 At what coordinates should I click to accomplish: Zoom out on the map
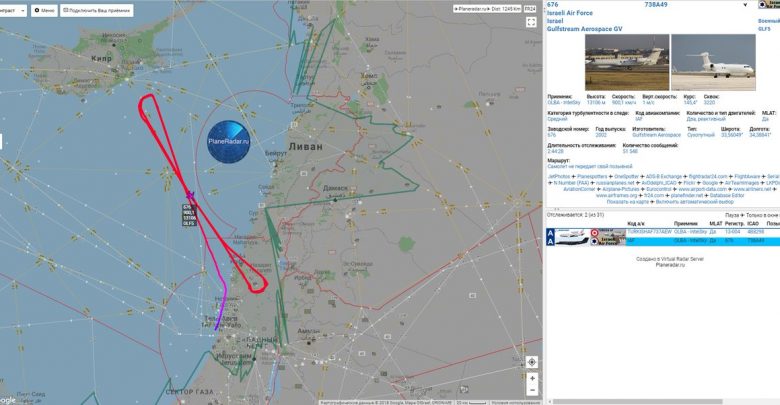[532, 391]
